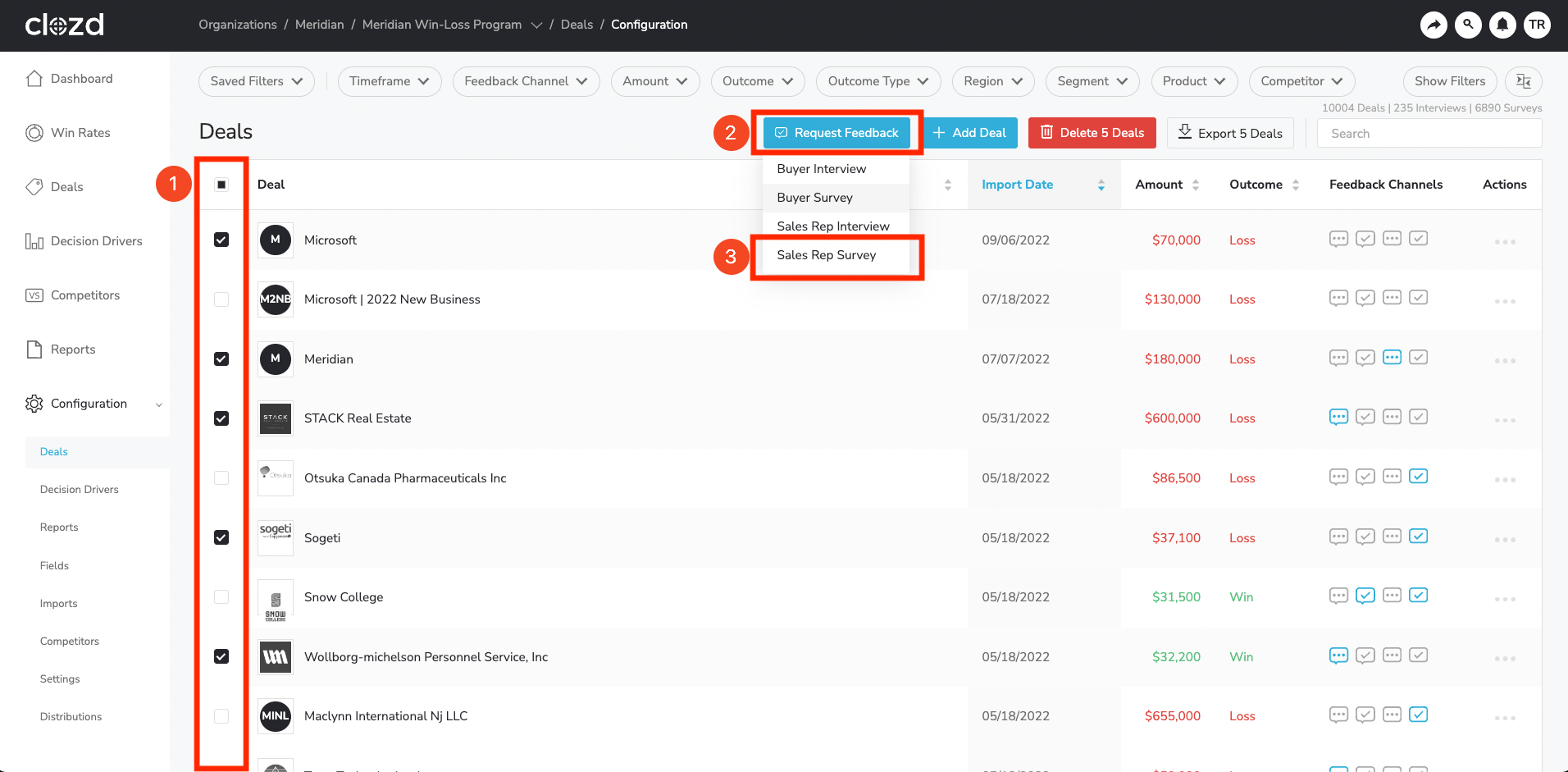Open the Segment filter dropdown
The image size is (1568, 772).
coord(1092,81)
